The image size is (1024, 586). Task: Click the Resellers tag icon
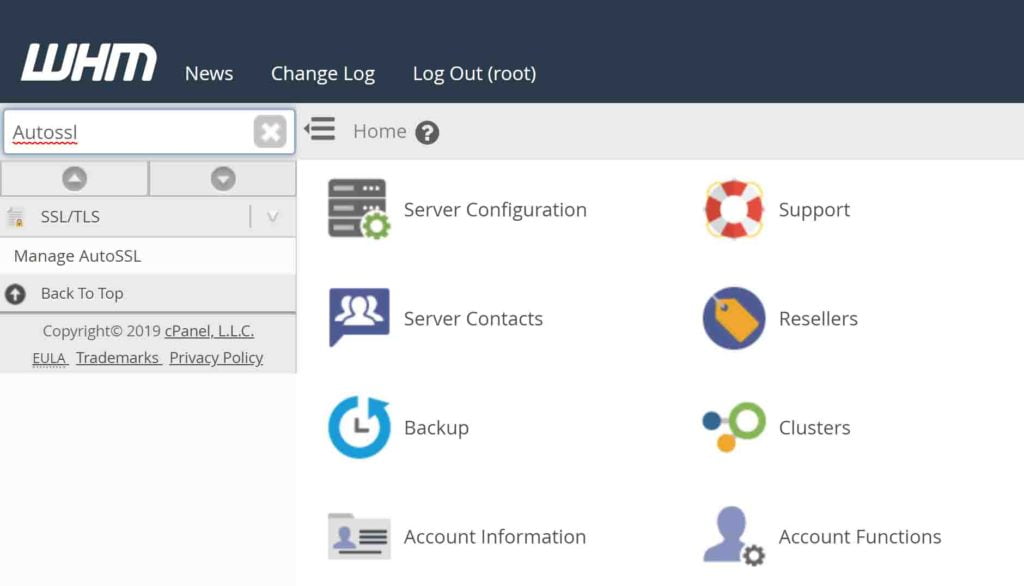click(733, 318)
